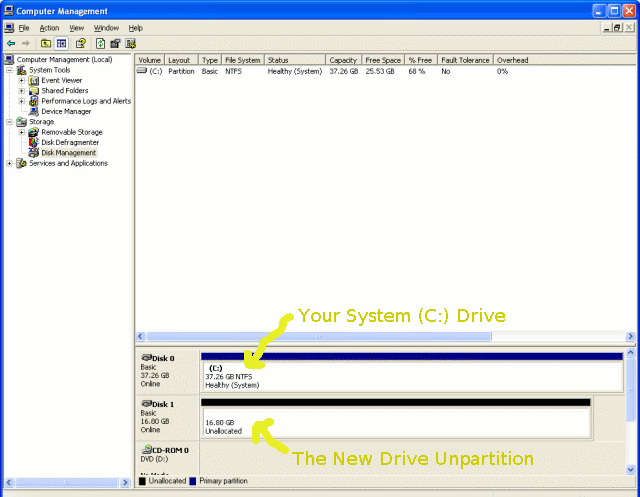Click the Computer Management (Local) root icon

tap(9, 60)
